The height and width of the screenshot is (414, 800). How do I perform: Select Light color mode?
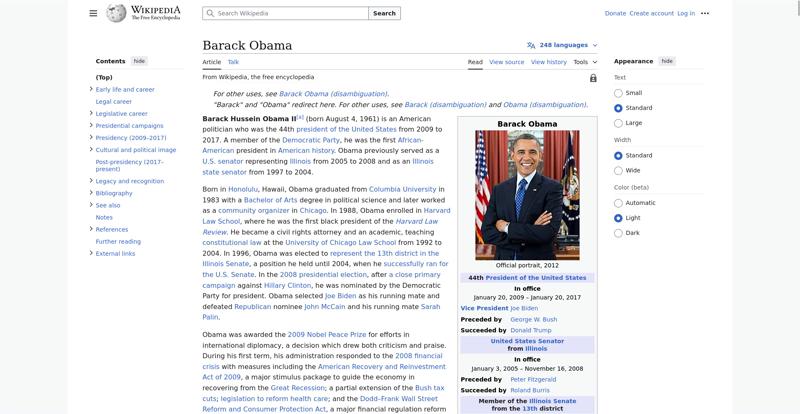[618, 218]
